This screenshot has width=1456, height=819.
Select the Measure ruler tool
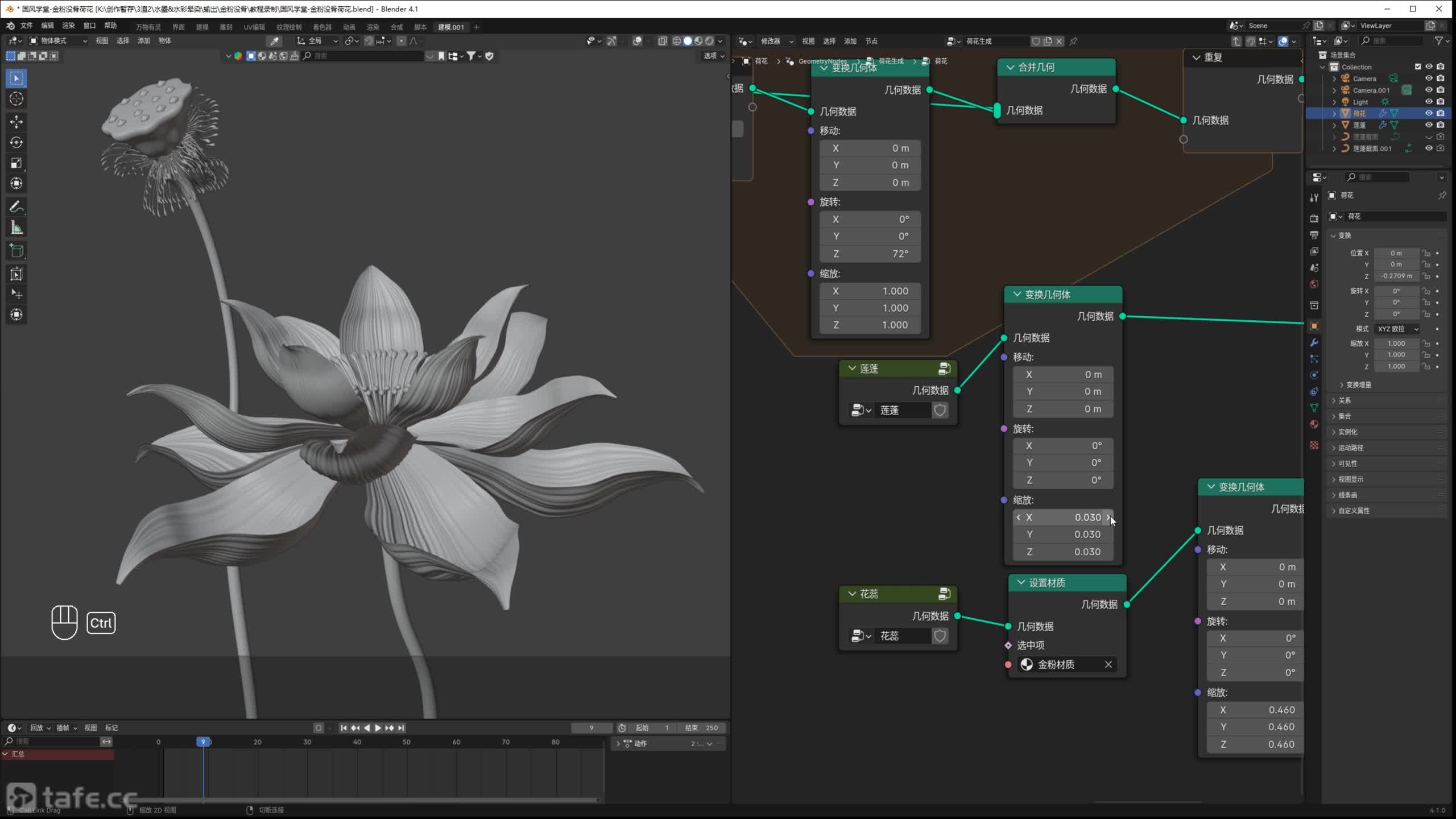16,228
